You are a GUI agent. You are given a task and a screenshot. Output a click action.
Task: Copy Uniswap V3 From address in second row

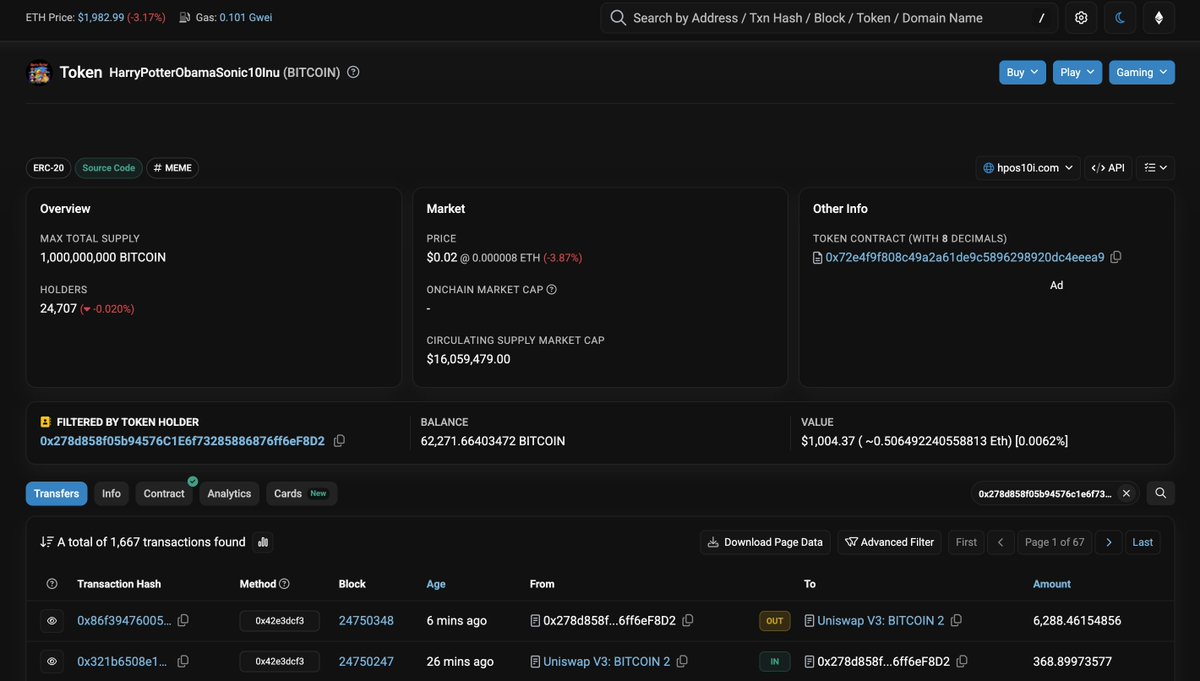(682, 662)
